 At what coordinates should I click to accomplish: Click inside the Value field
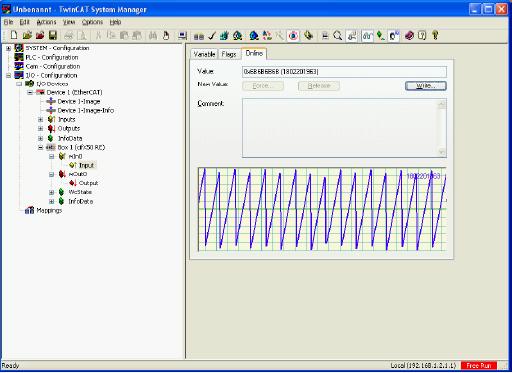(x=344, y=72)
